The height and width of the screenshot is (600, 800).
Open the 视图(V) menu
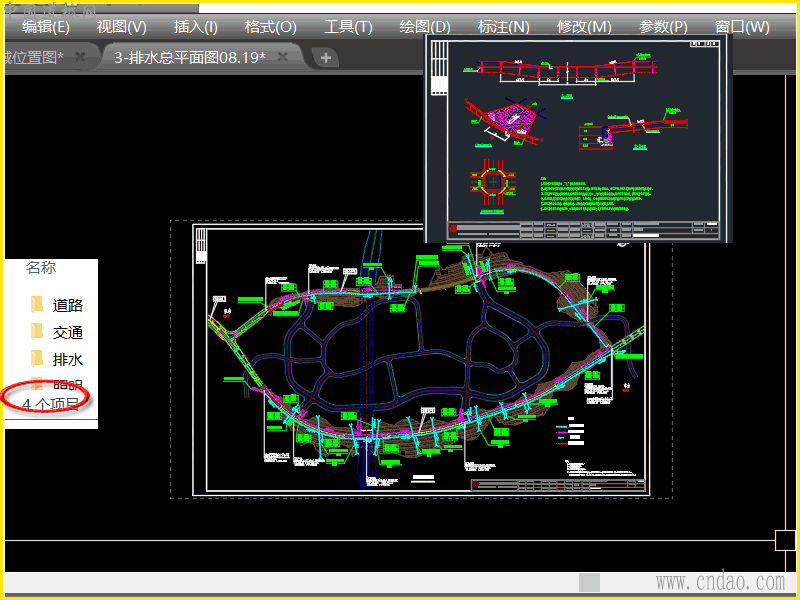point(121,27)
